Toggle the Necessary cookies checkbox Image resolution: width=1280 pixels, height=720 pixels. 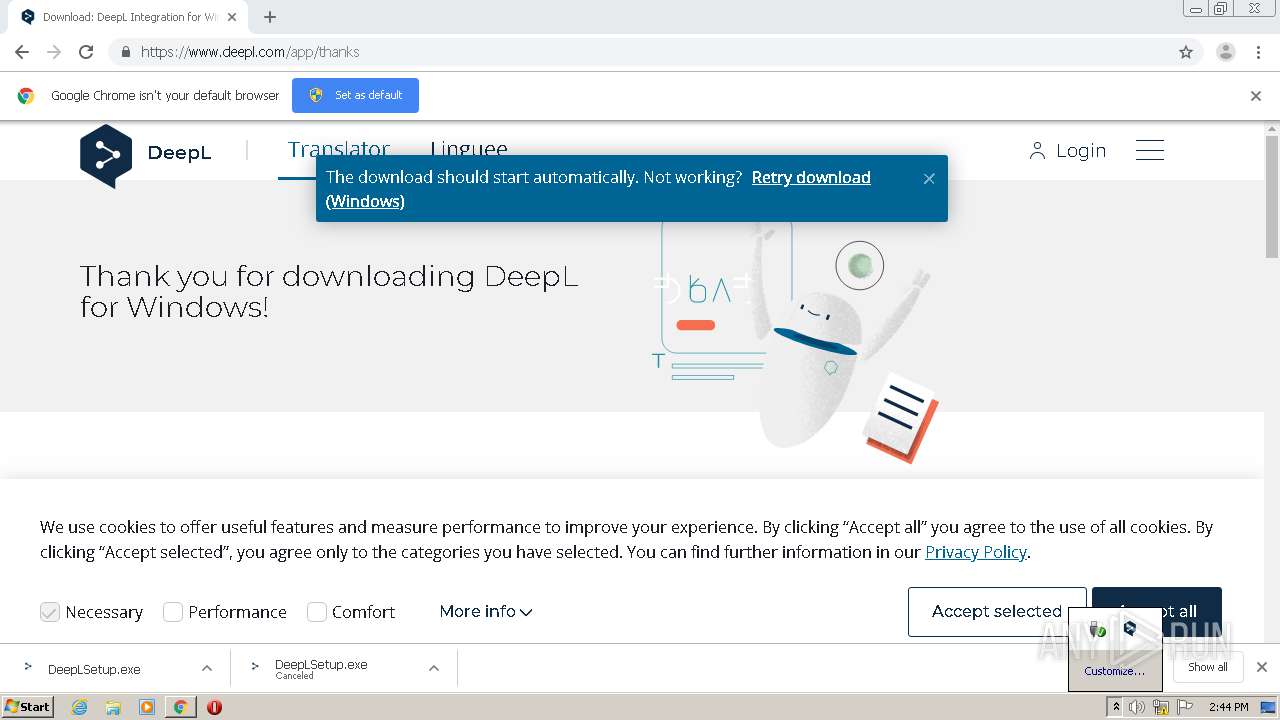point(50,612)
